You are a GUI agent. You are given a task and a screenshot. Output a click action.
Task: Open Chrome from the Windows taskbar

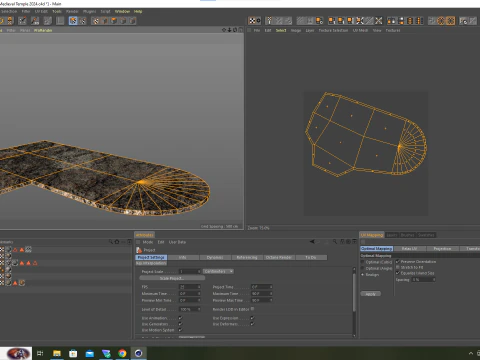coord(122,353)
